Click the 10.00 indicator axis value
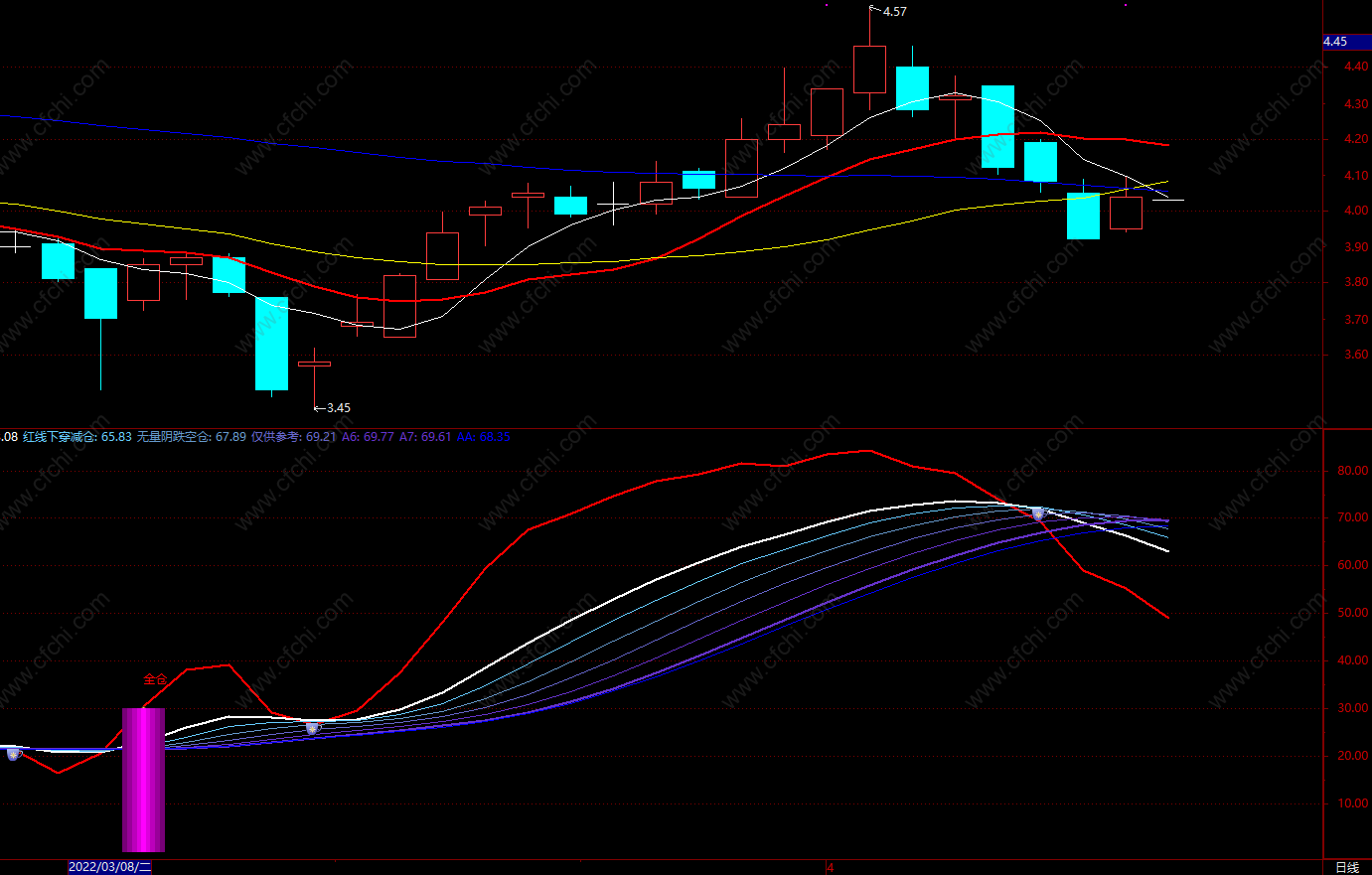The height and width of the screenshot is (875, 1372). click(x=1352, y=803)
